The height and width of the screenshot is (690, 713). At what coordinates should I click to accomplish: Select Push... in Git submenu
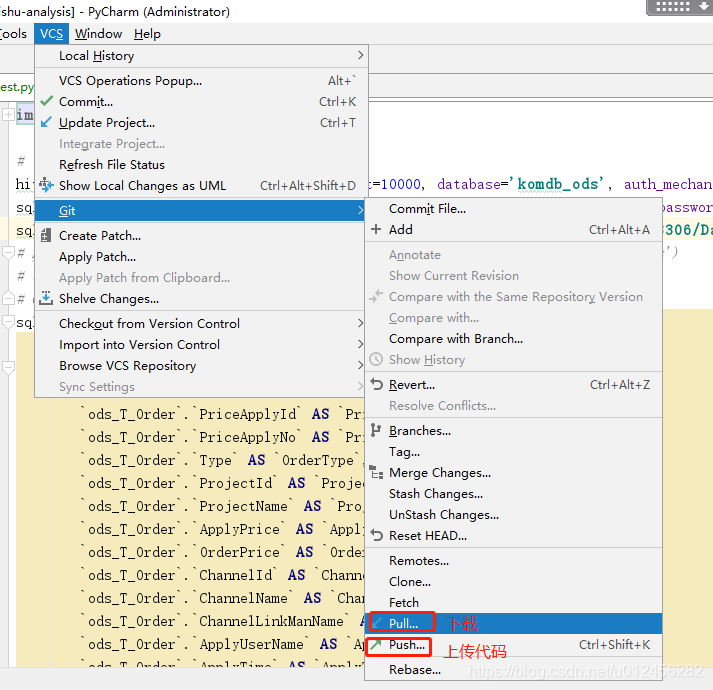coord(513,645)
